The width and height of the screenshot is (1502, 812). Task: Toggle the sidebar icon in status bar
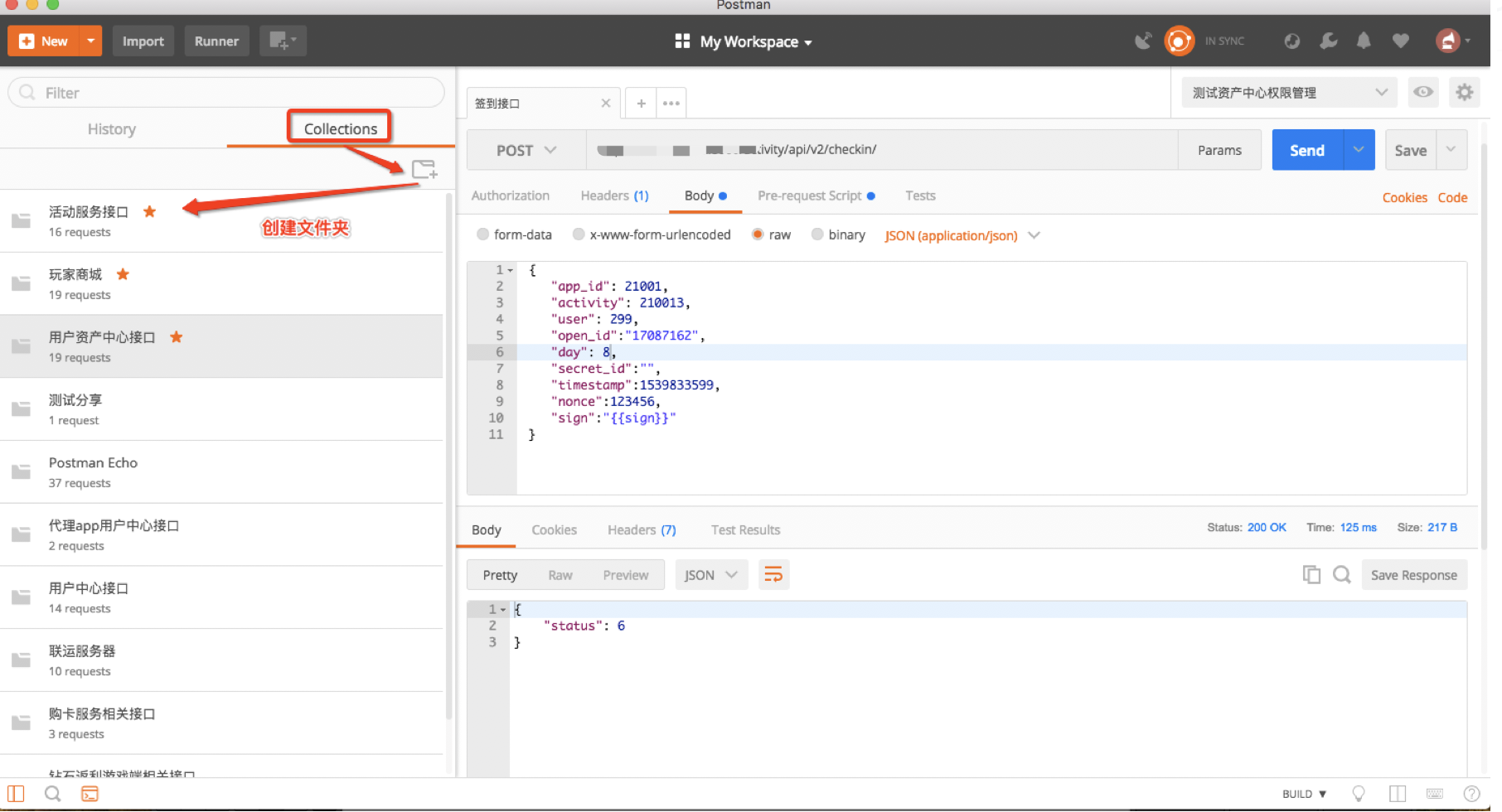[16, 794]
